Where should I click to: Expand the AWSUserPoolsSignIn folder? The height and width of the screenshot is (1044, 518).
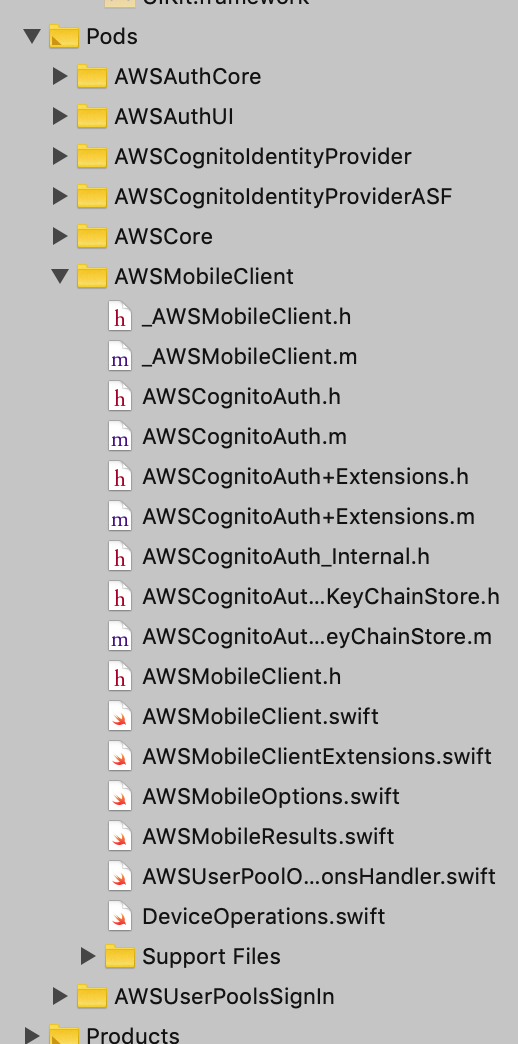tap(61, 996)
